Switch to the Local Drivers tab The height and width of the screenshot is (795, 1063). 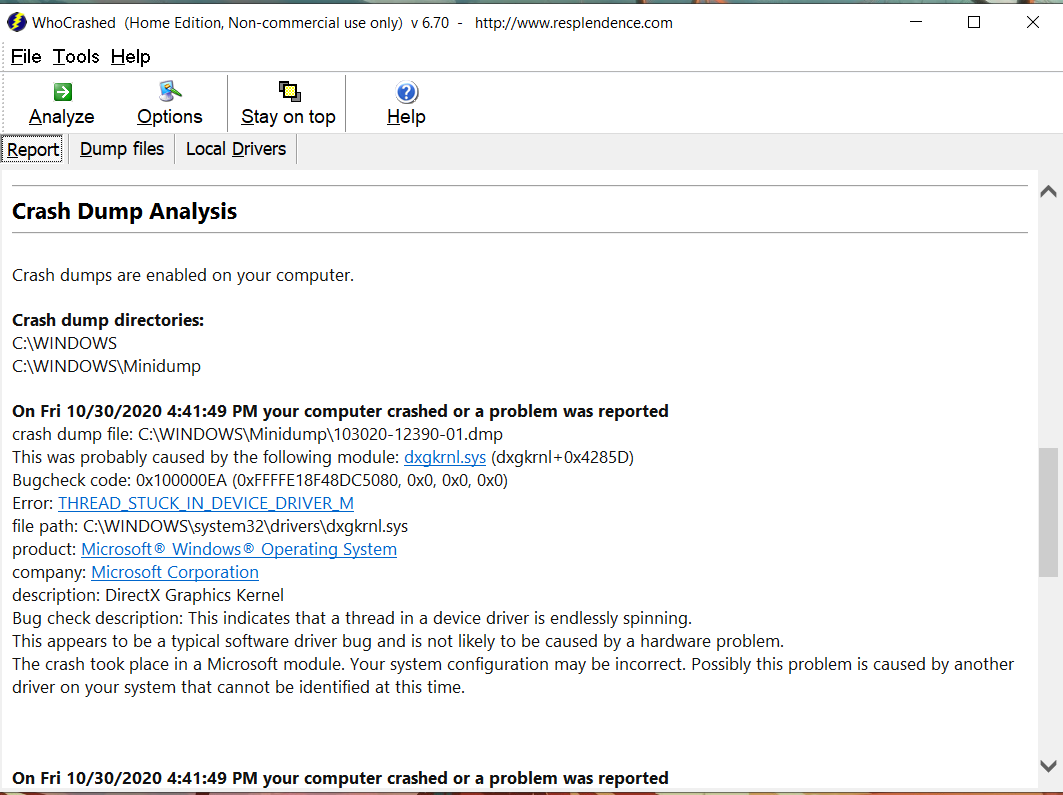point(236,149)
